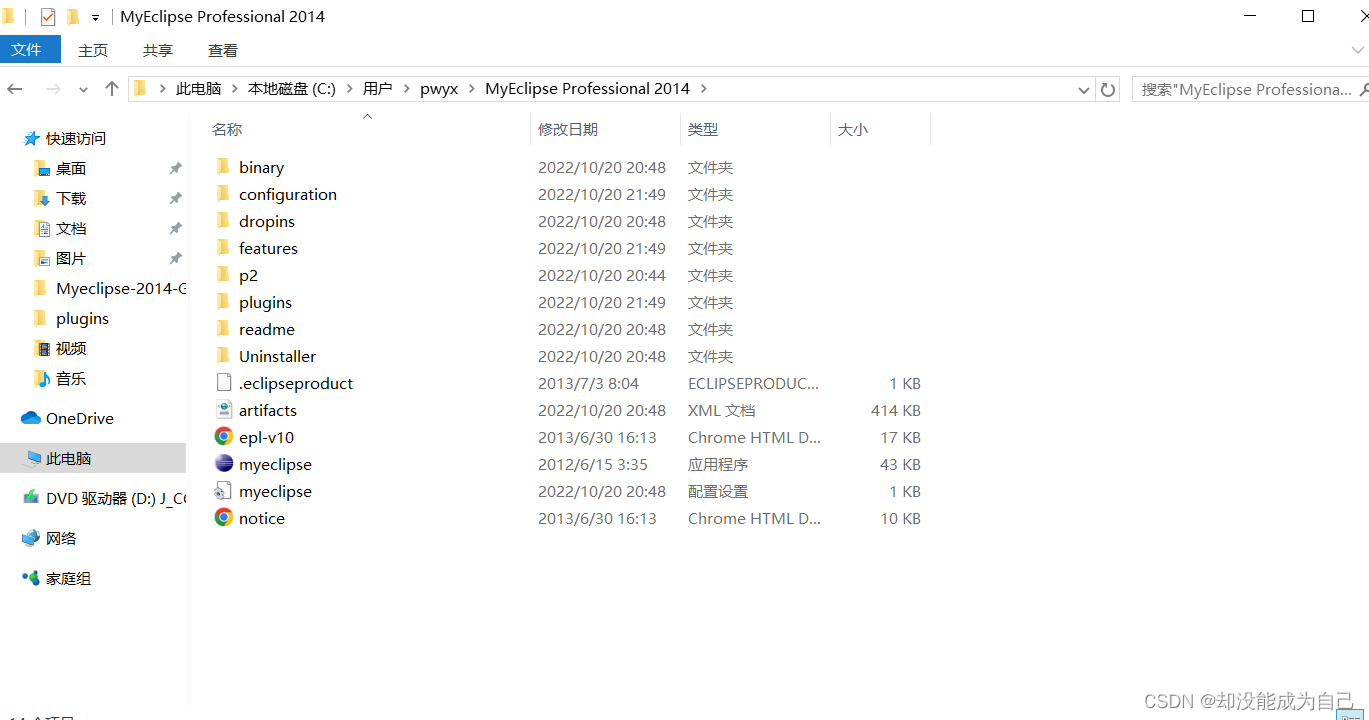Select the artifacts XML file icon
The width and height of the screenshot is (1369, 720).
point(224,410)
